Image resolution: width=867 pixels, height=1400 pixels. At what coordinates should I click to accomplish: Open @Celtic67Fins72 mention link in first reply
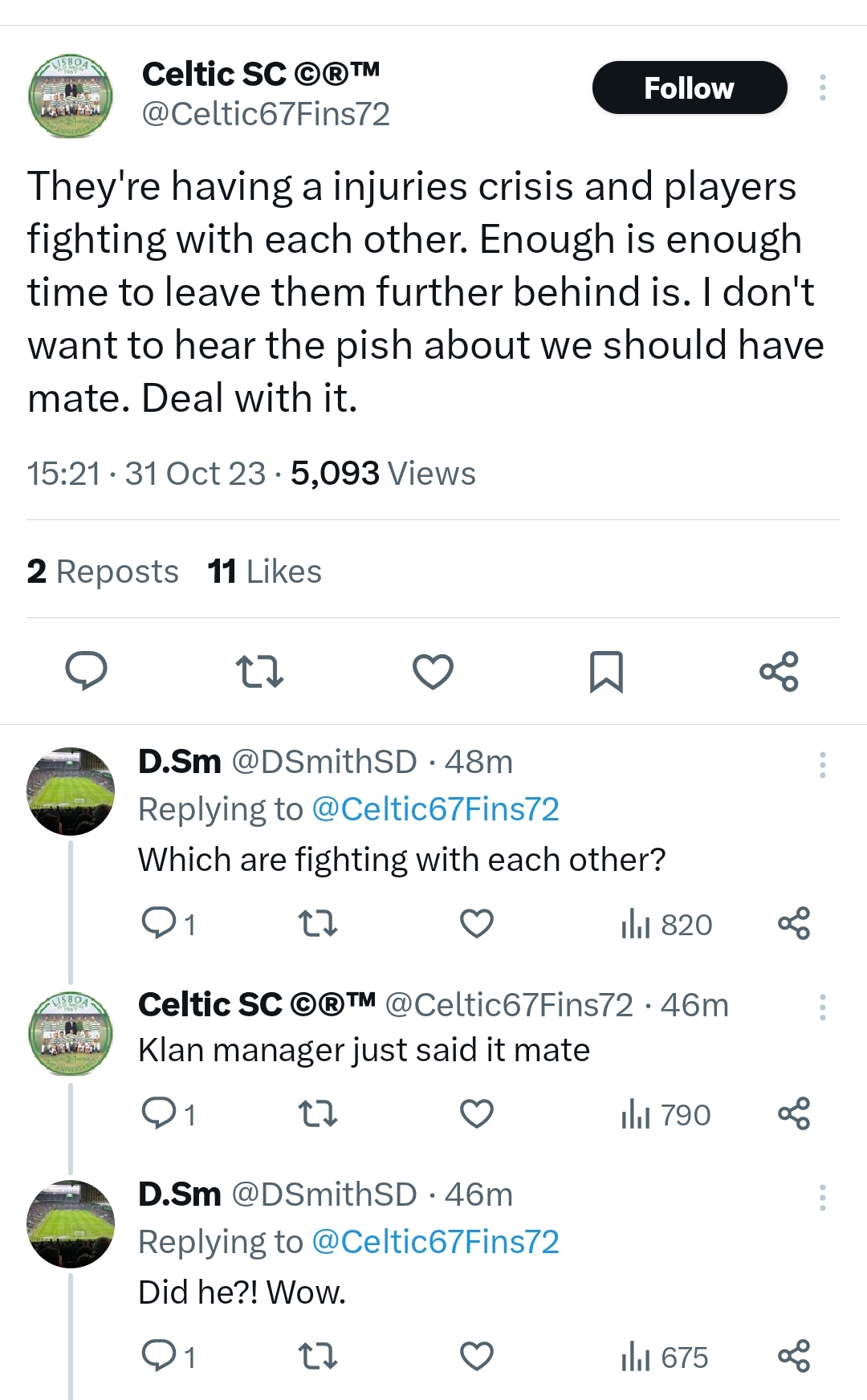point(434,809)
